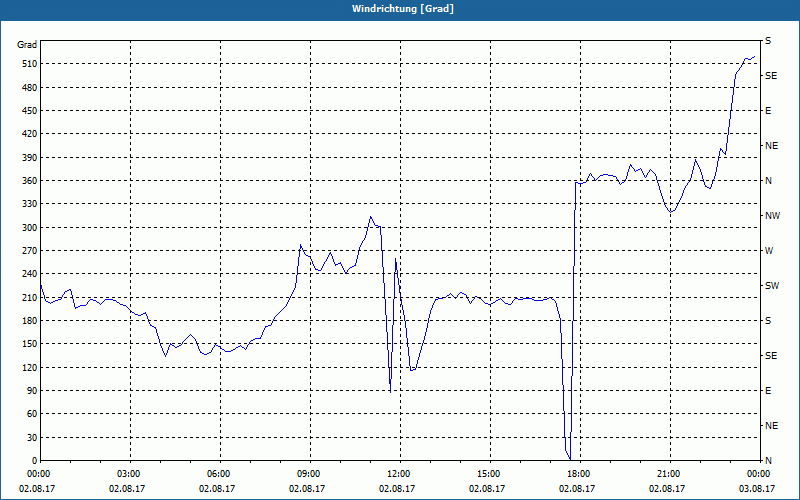
Task: Click the 270 value on the degree axis
Action: (29, 251)
